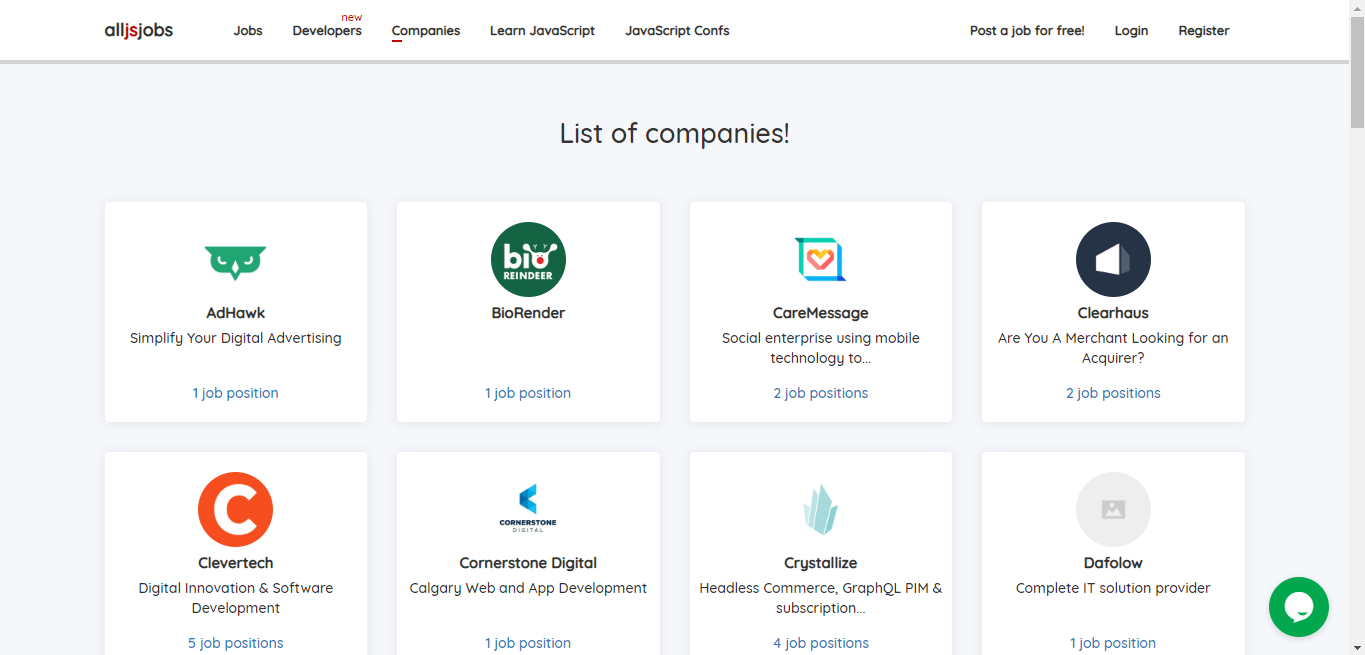Select the BioRender reindeer logo
The image size is (1365, 655).
coord(528,259)
